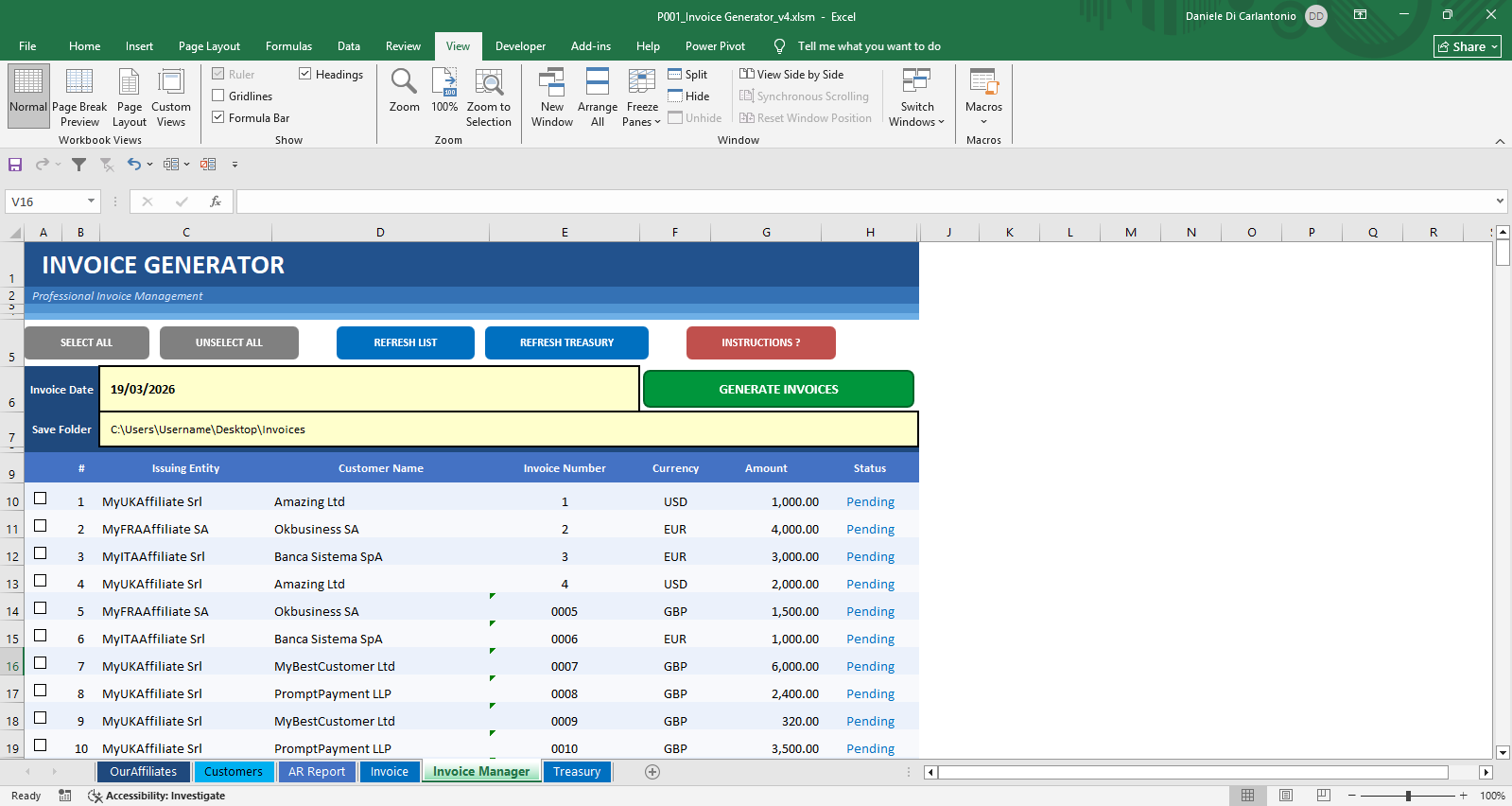
Task: Click the Select All corner triangle
Action: [15, 233]
